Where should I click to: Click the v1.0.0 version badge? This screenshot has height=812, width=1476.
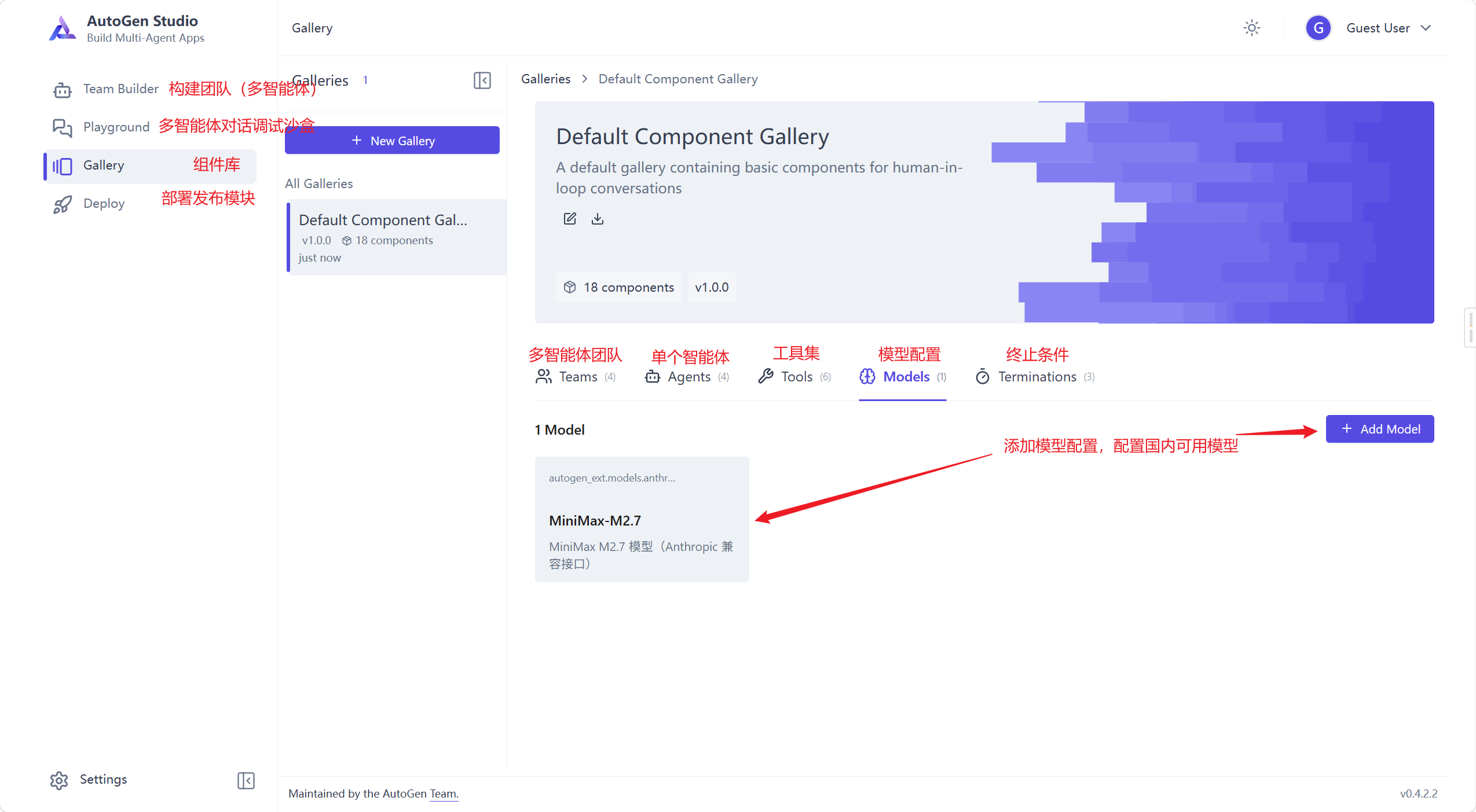[712, 287]
